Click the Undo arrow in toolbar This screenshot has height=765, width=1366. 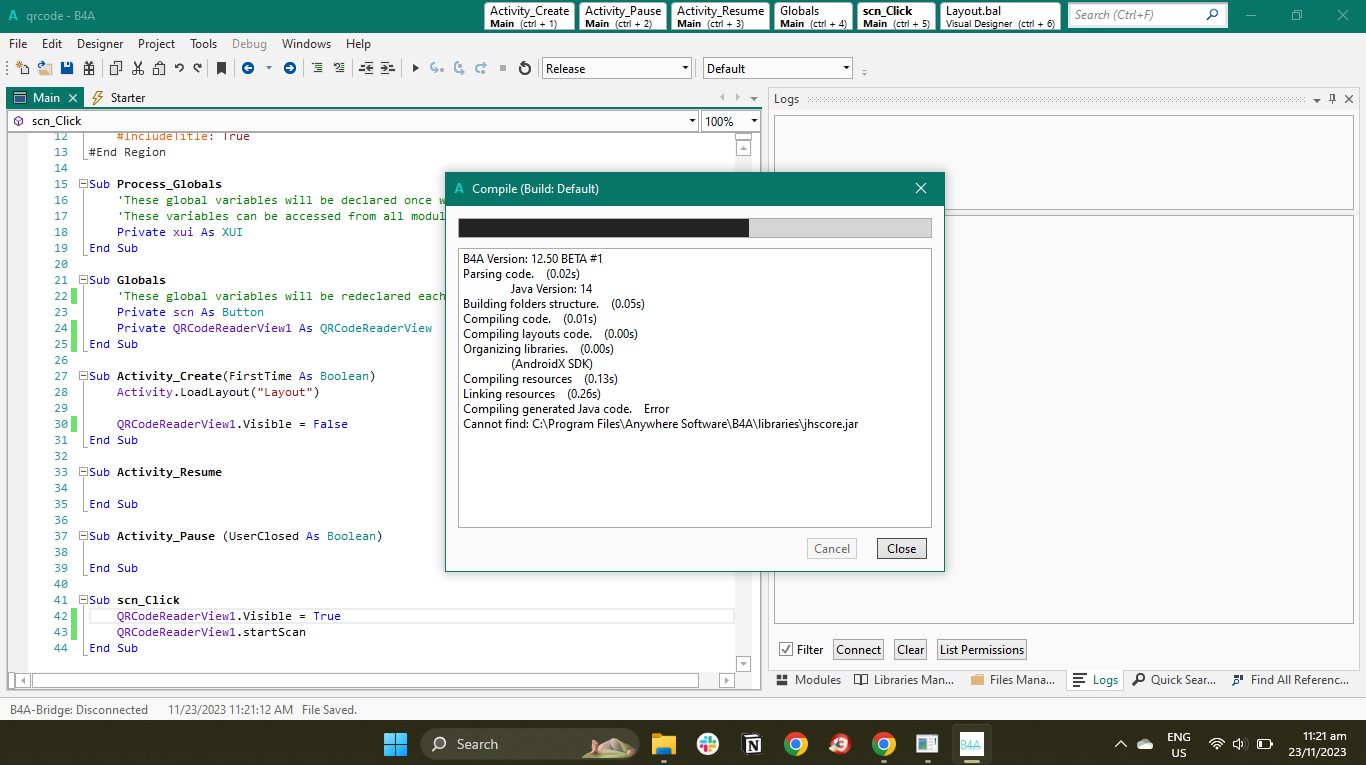coord(179,68)
